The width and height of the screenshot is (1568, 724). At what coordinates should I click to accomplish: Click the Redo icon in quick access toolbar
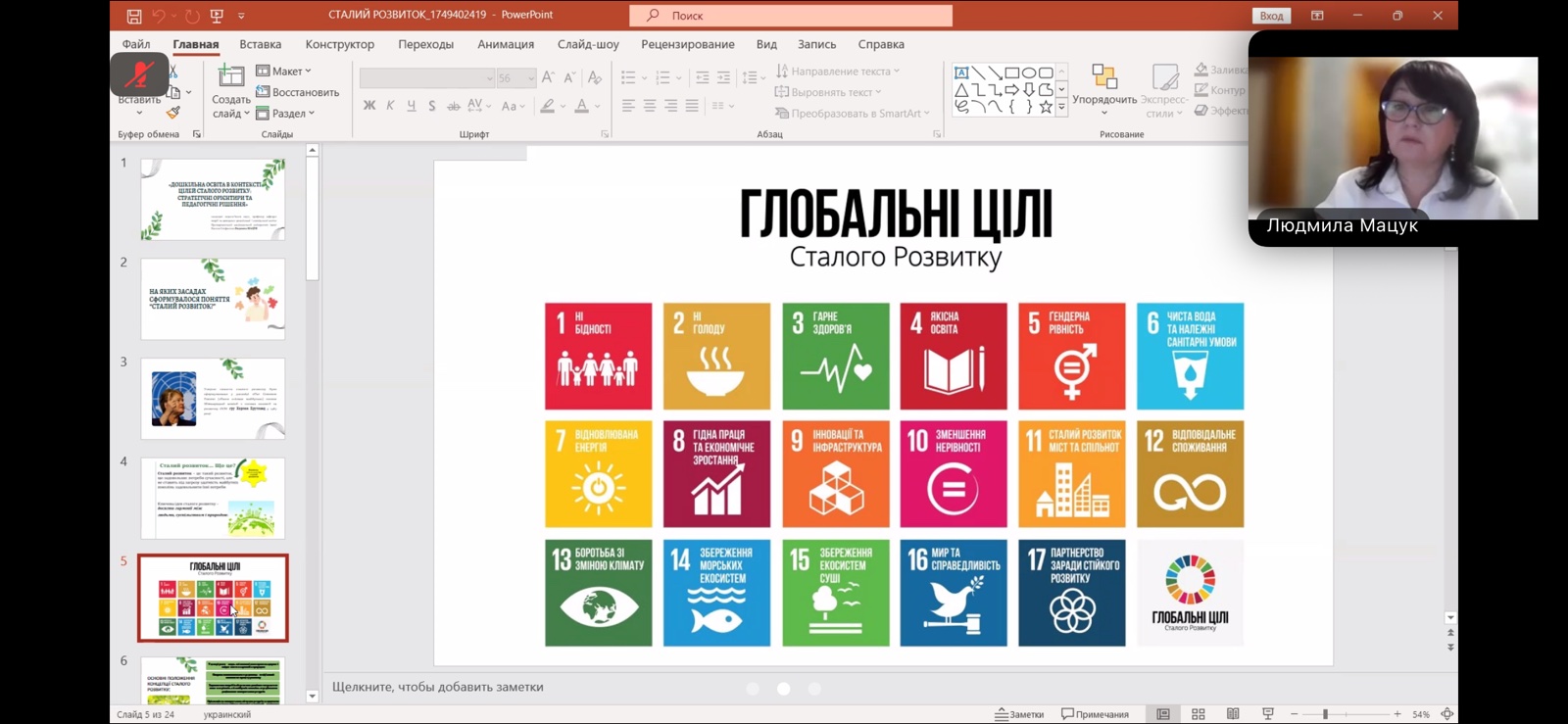[192, 16]
